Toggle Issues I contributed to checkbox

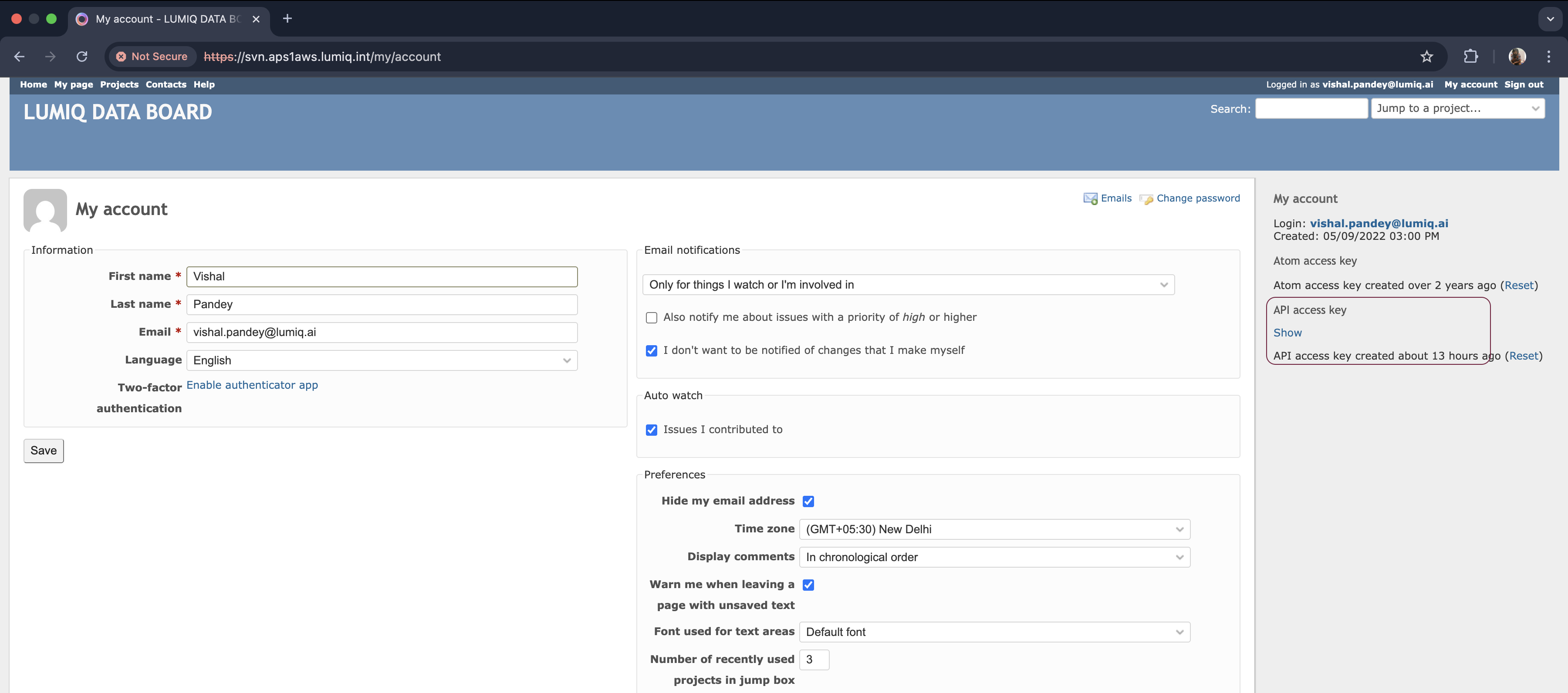[651, 430]
